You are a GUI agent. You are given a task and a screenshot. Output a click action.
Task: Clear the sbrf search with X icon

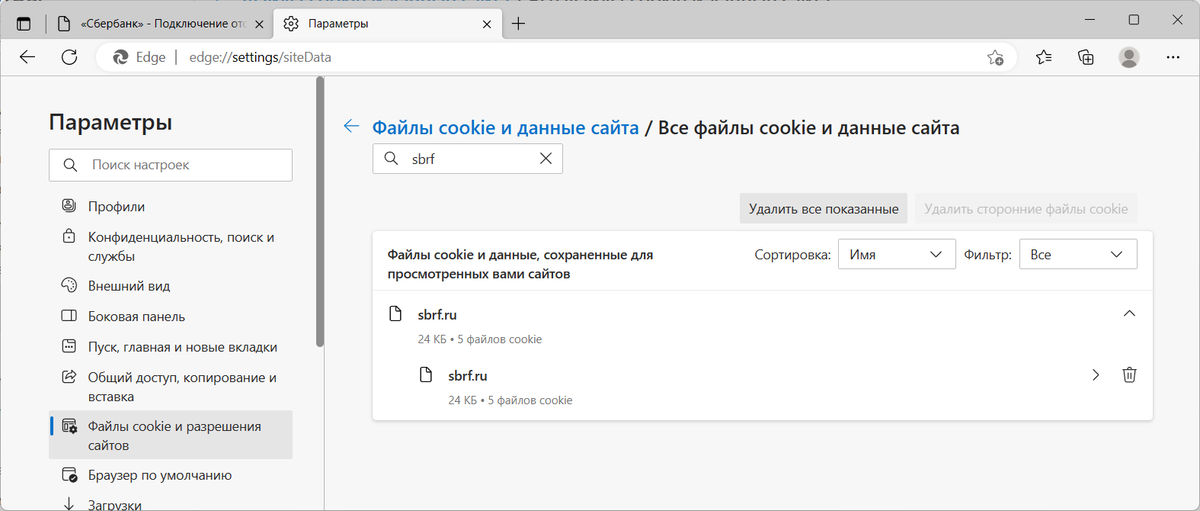546,158
